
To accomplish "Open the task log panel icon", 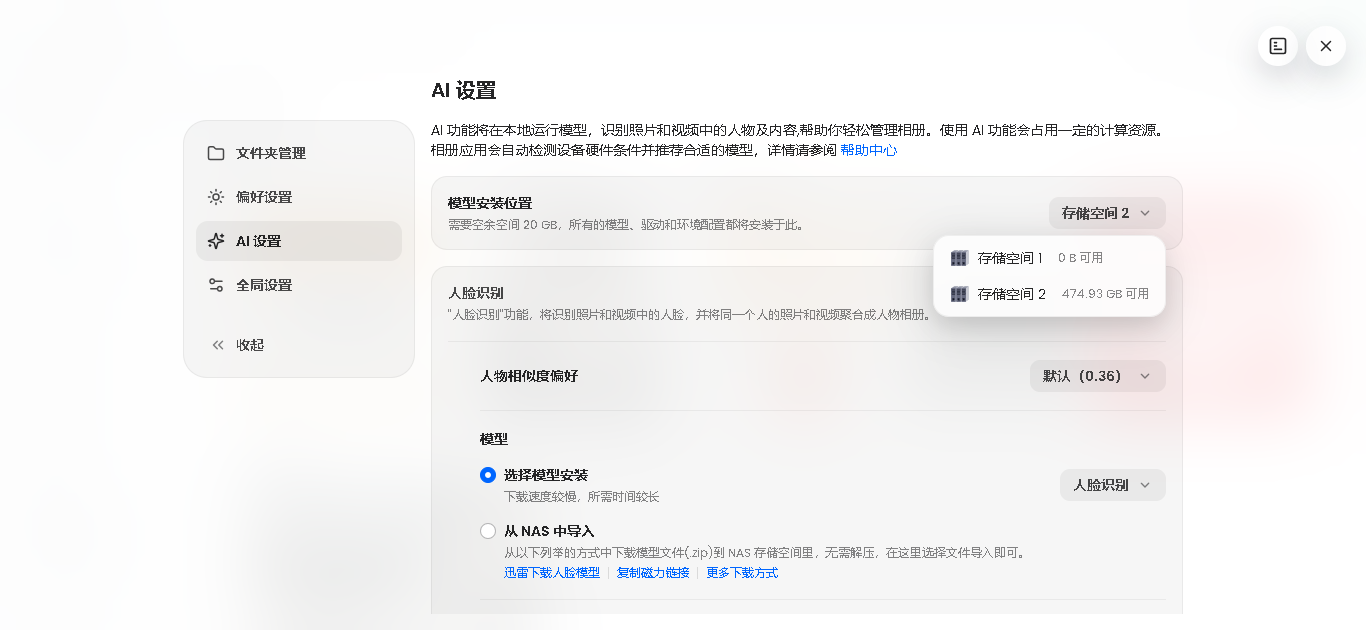I will click(1278, 46).
